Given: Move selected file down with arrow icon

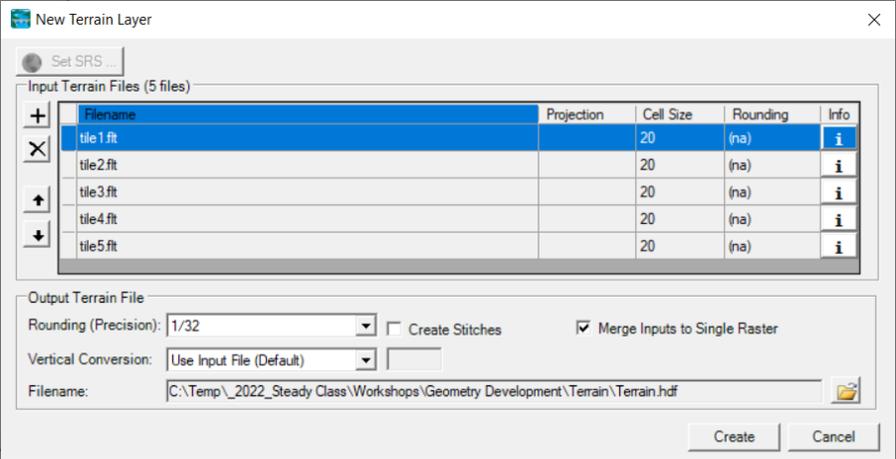Looking at the screenshot, I should (x=37, y=235).
